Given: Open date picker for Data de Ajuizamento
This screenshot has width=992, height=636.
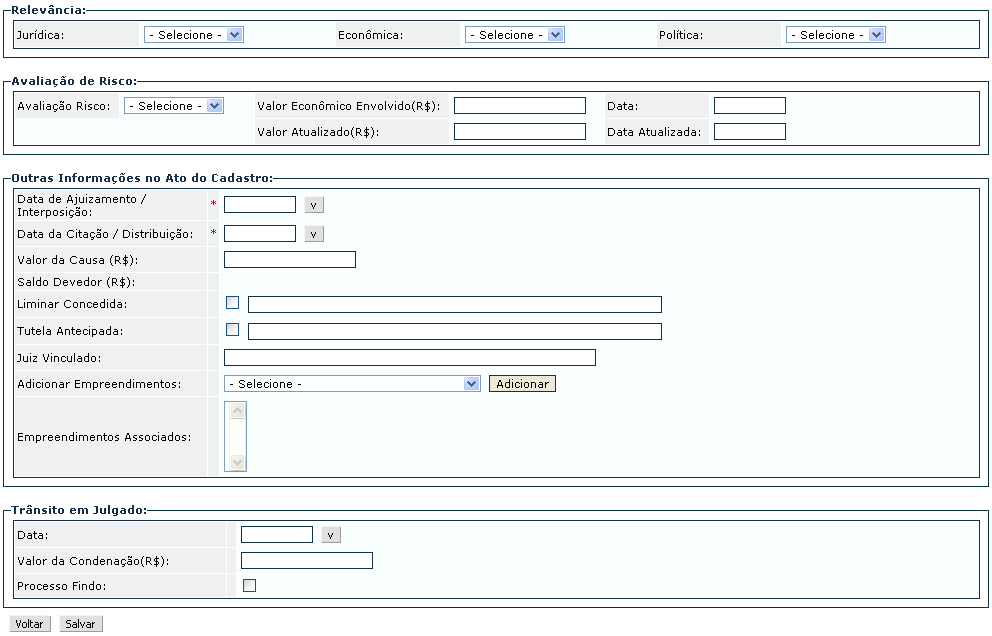Looking at the screenshot, I should (x=314, y=205).
